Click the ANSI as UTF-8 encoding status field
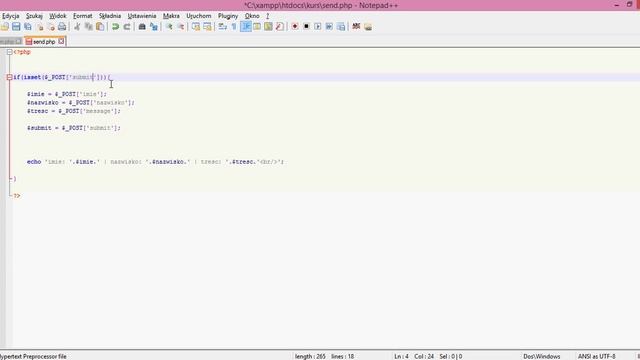Screen dimensions: 640x360 [x=596, y=356]
